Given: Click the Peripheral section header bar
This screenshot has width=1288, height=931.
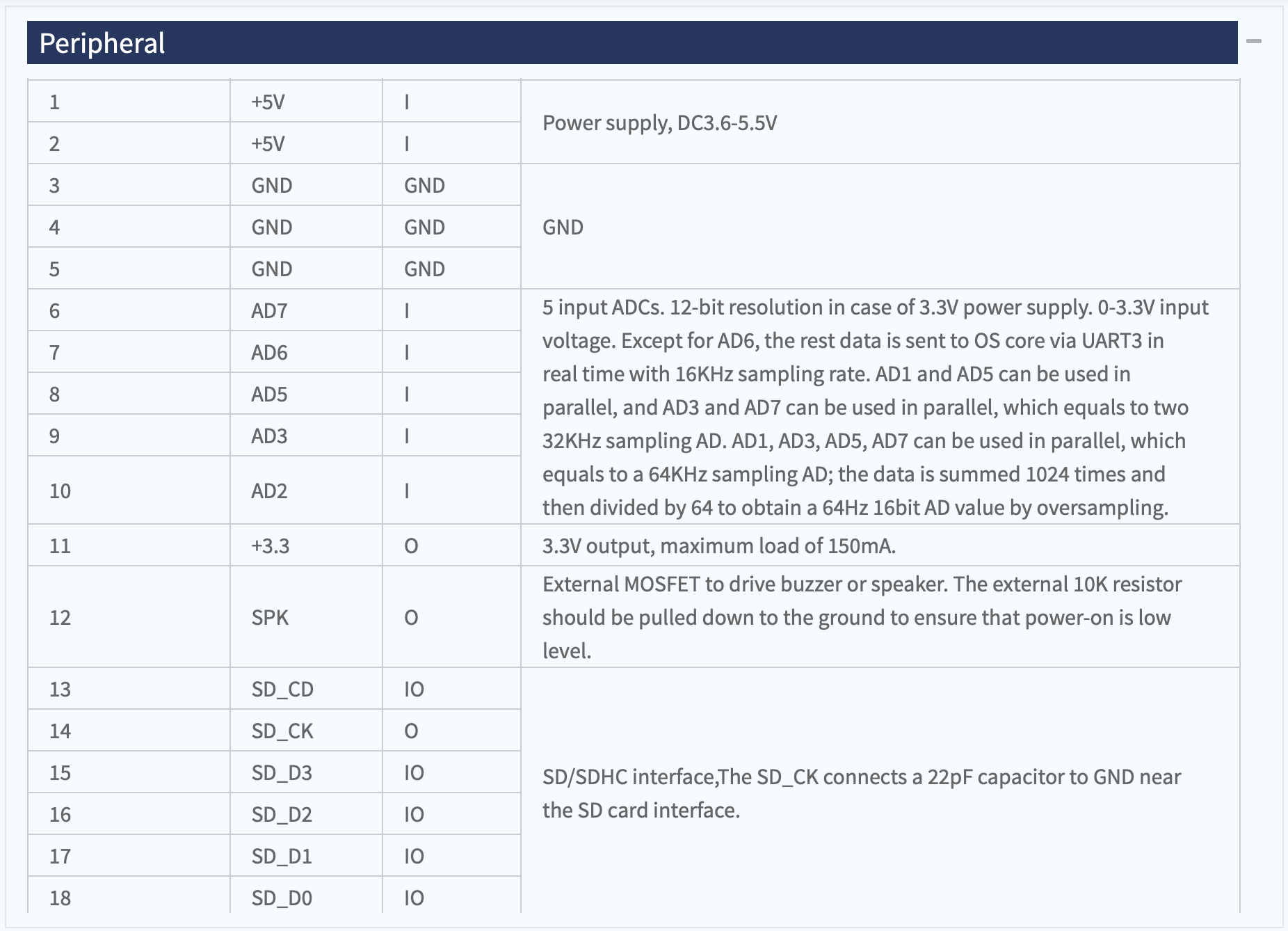Looking at the screenshot, I should click(x=632, y=42).
